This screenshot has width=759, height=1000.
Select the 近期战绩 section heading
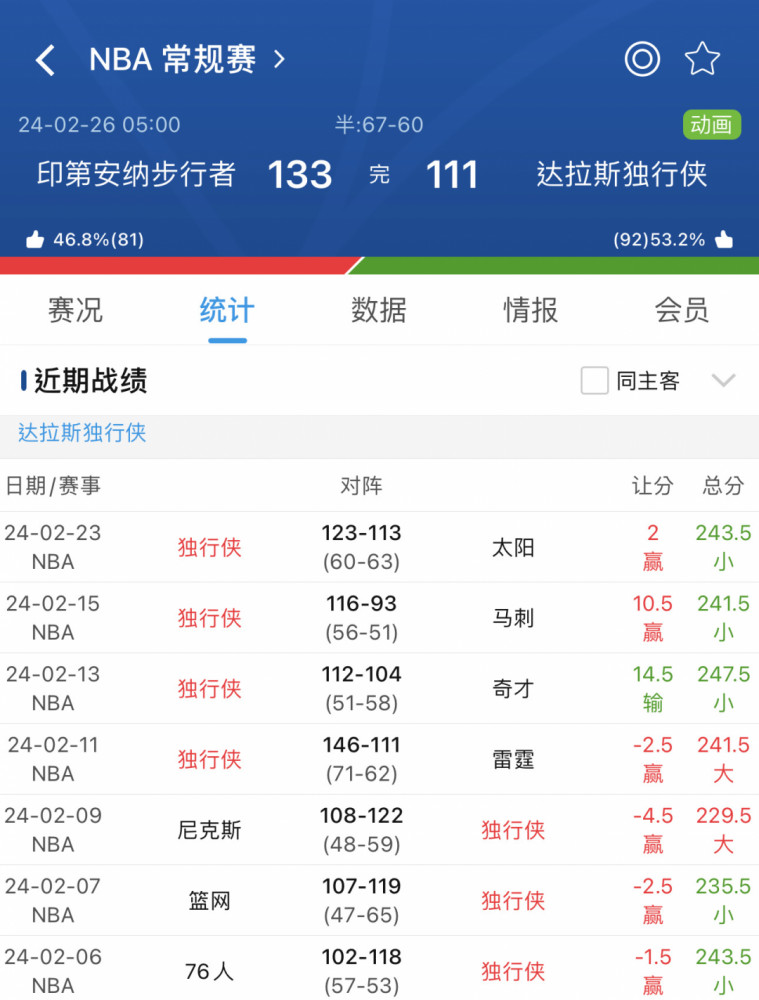91,381
